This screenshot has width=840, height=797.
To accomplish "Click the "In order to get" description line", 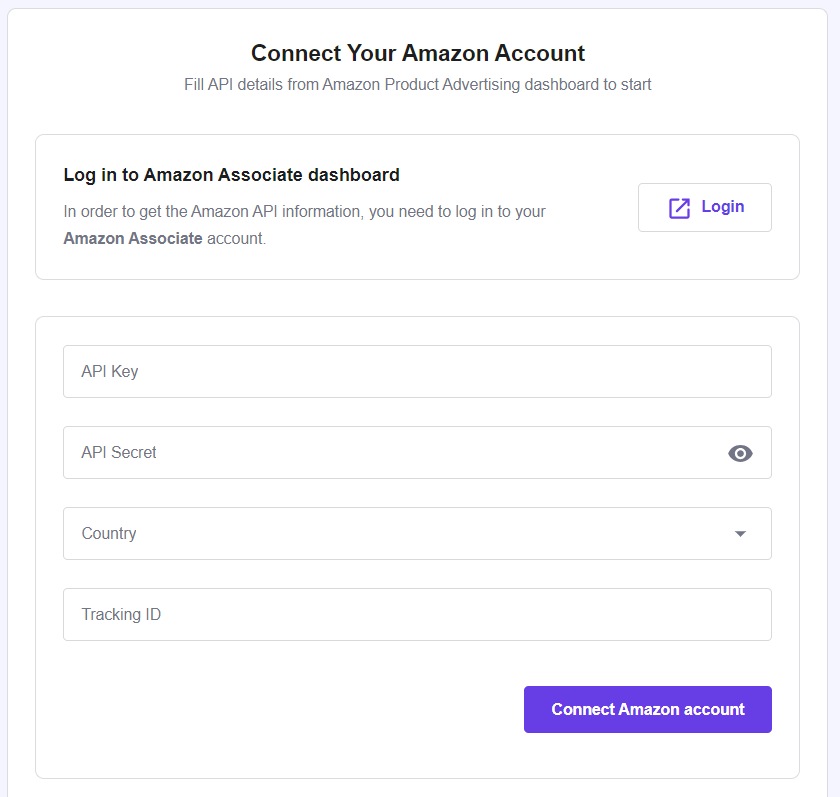I will 304,212.
